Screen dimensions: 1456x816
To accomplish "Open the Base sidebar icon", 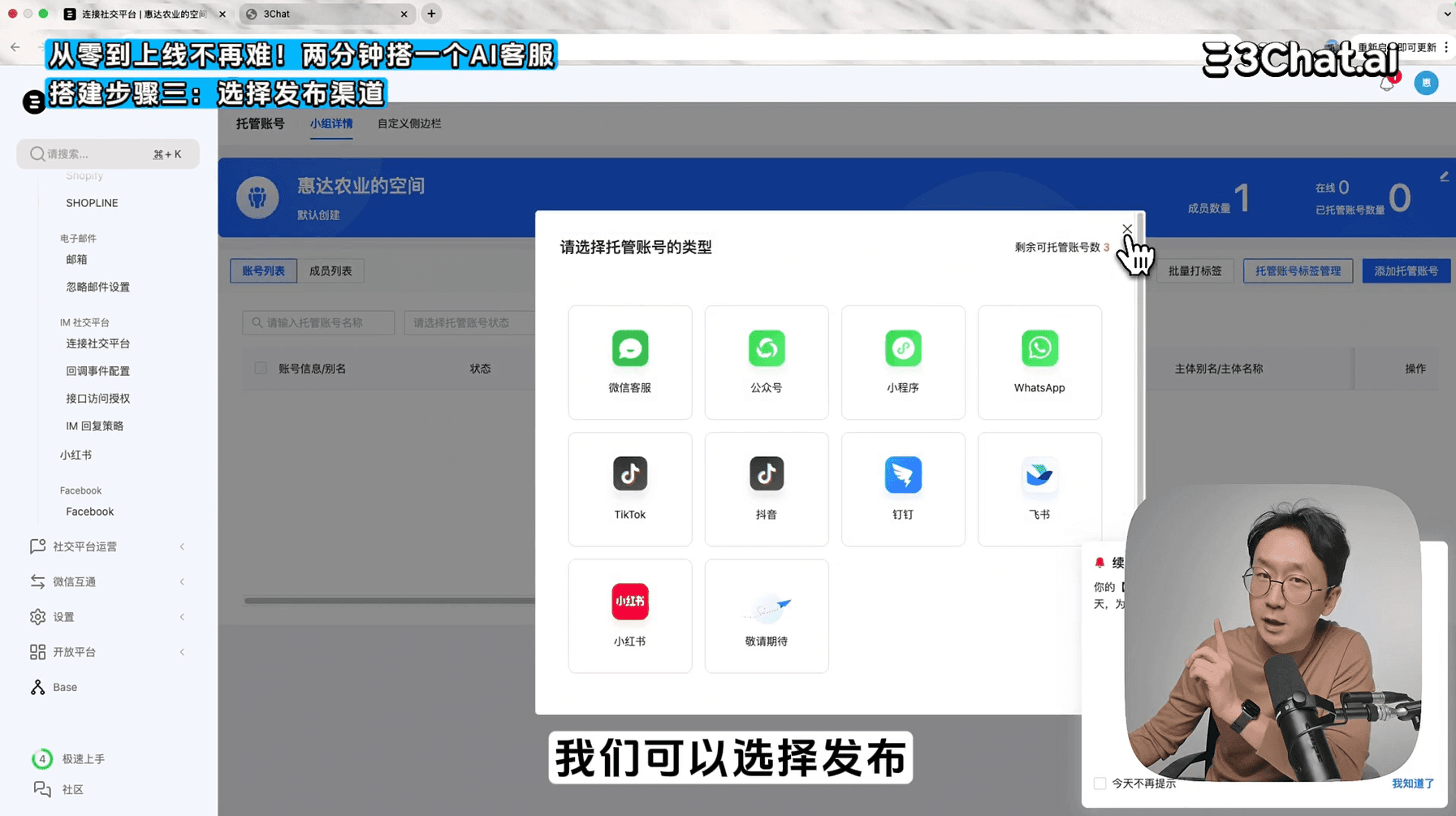I will (37, 687).
